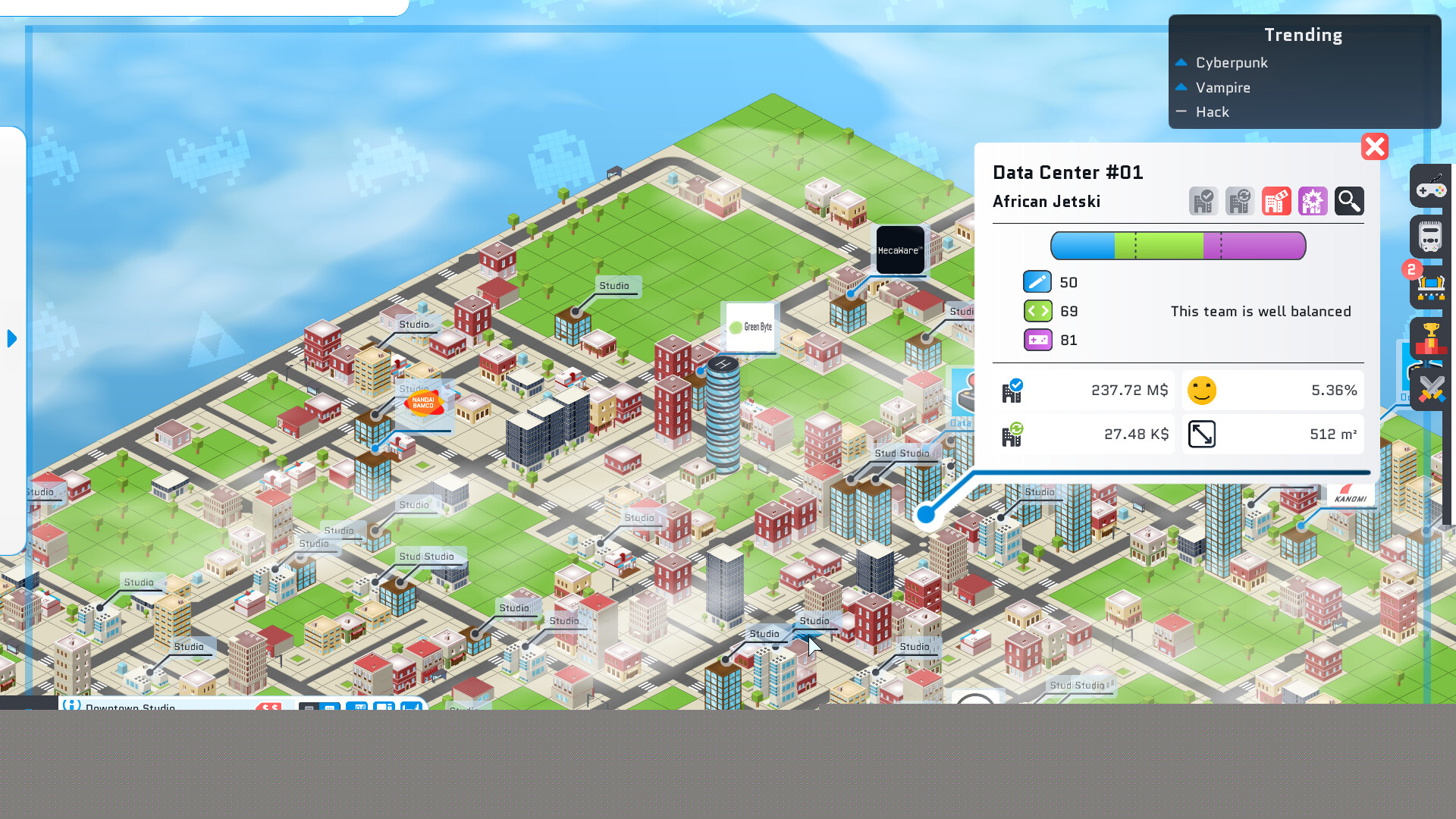The width and height of the screenshot is (1456, 819).
Task: Select the NANDAI BAMCO building marker
Action: pos(425,404)
